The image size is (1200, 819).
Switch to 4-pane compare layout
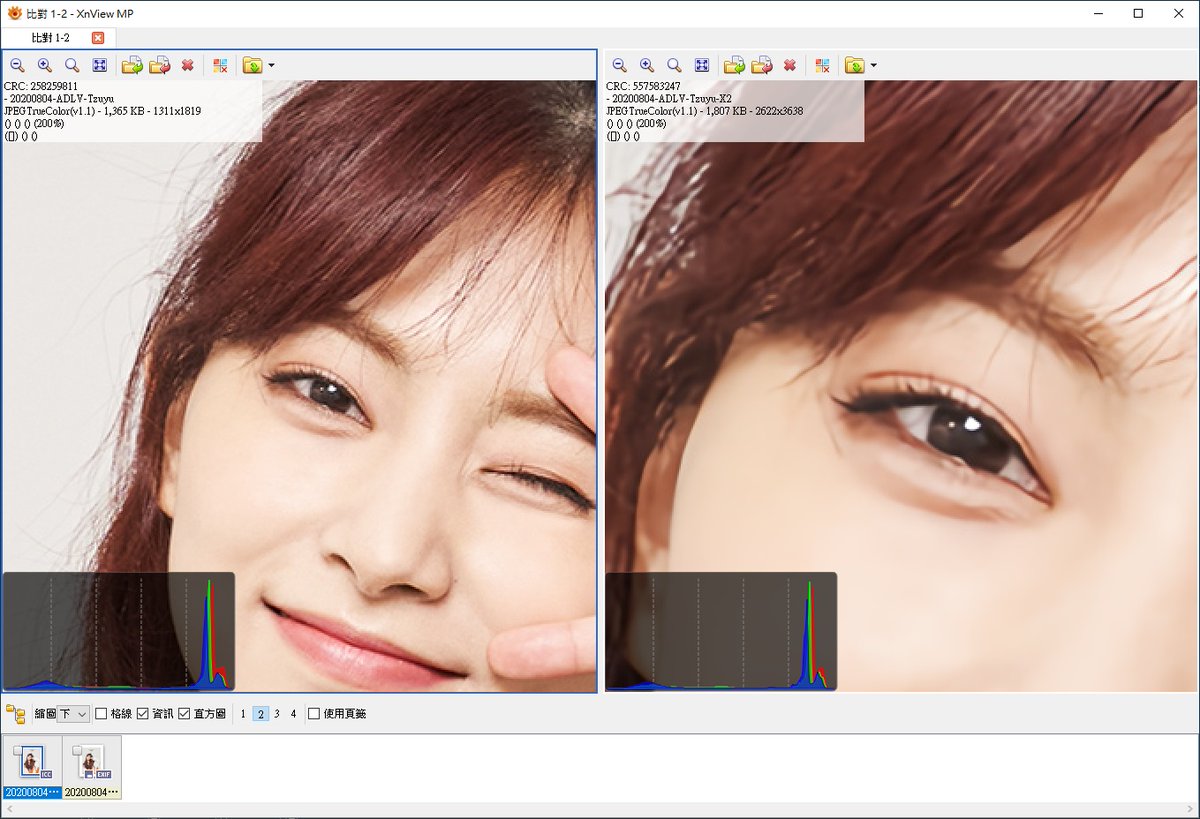(294, 714)
